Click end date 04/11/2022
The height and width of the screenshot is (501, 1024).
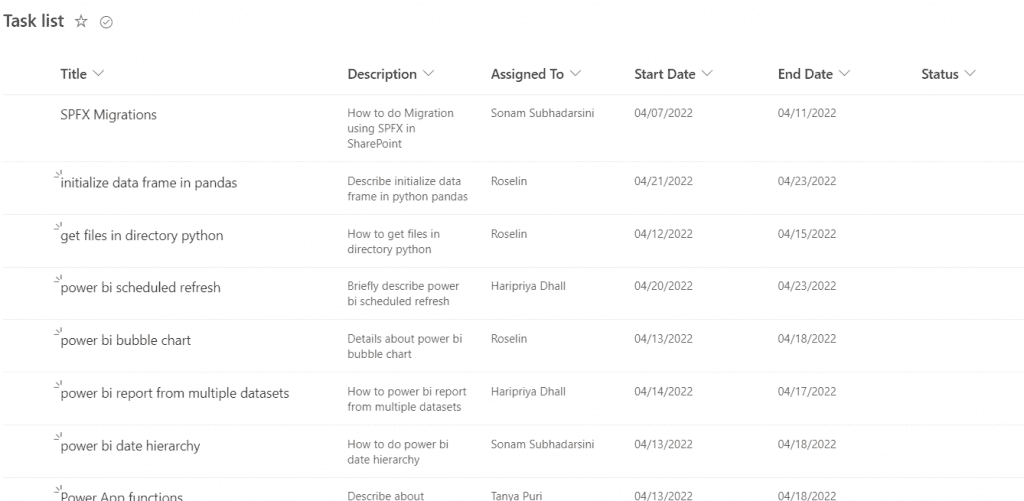[807, 113]
